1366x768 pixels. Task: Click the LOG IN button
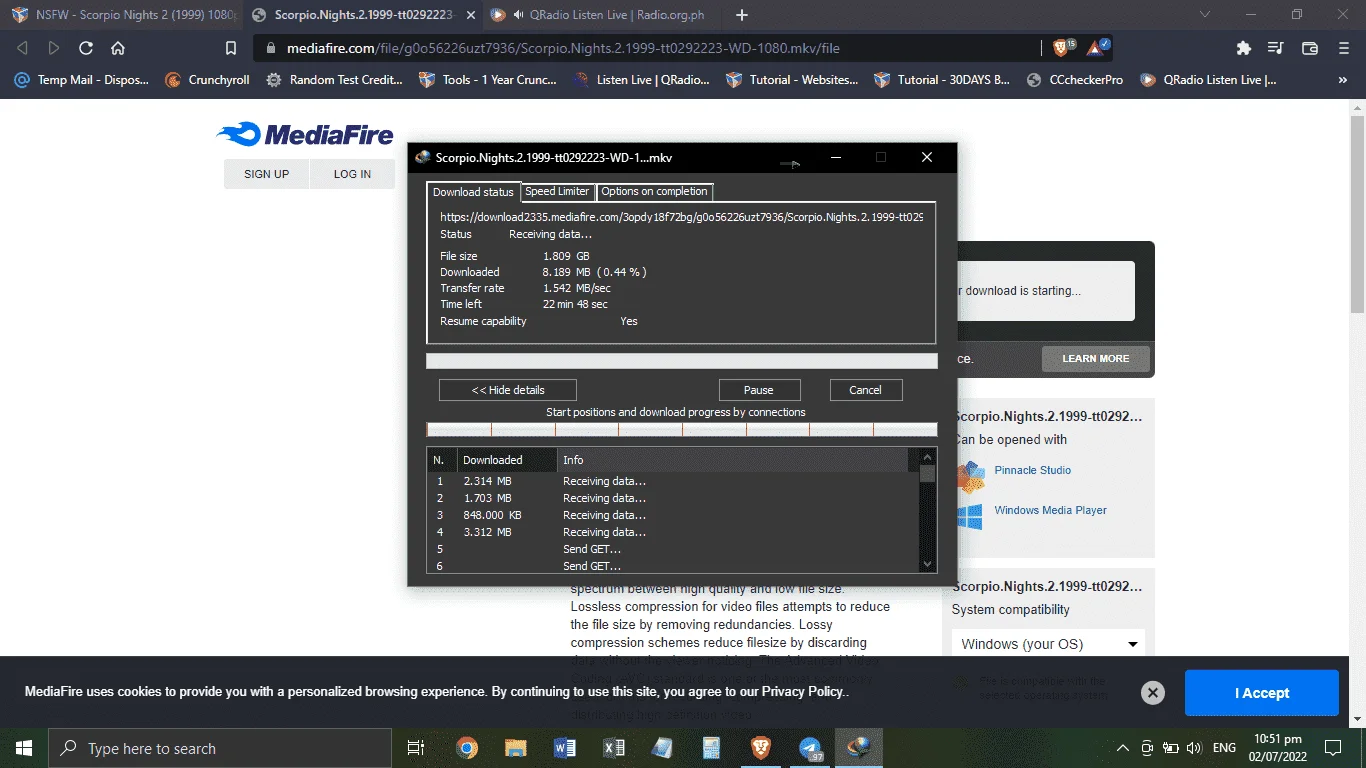[352, 174]
